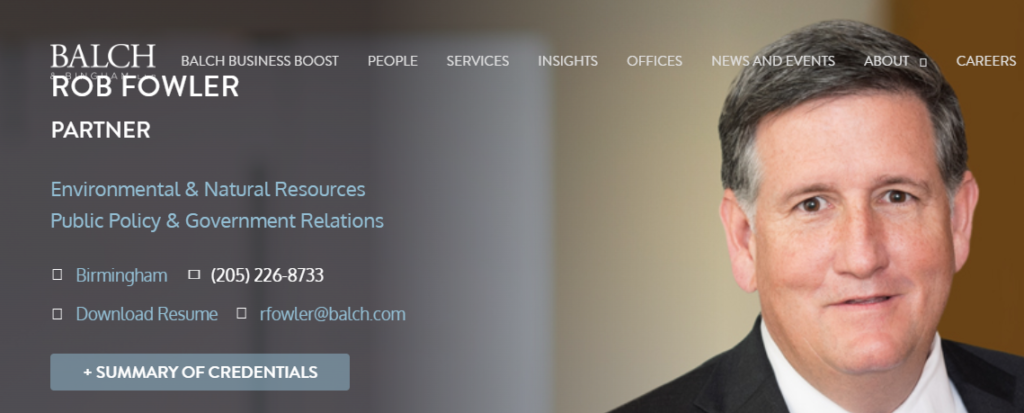Open News and Events page
1024x413 pixels.
[x=773, y=61]
